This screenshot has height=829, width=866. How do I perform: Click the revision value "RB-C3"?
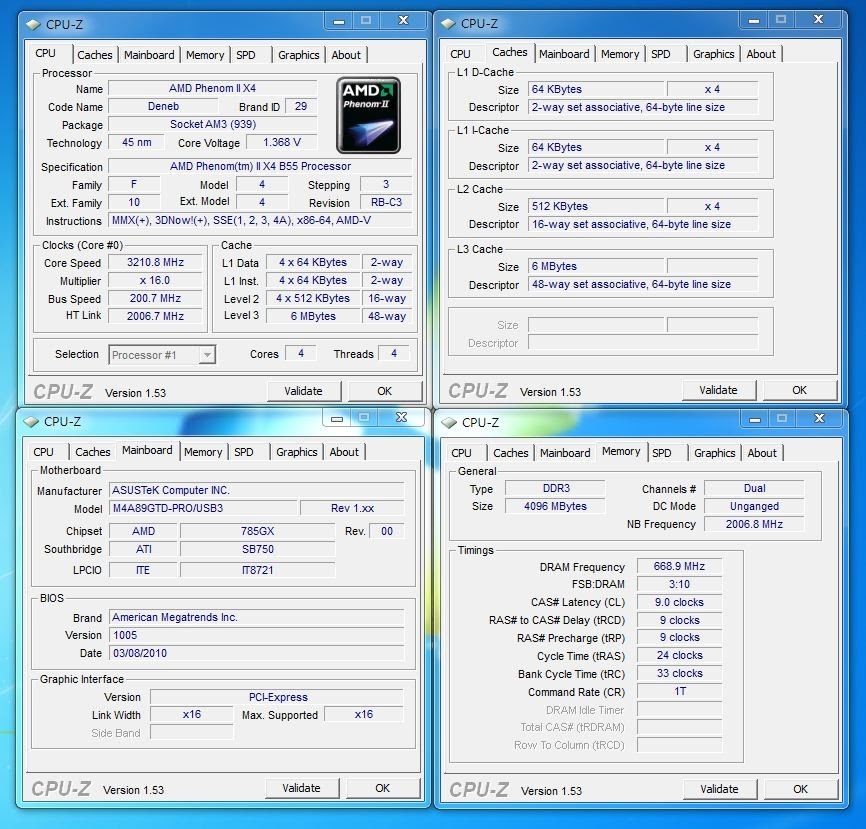[x=386, y=202]
